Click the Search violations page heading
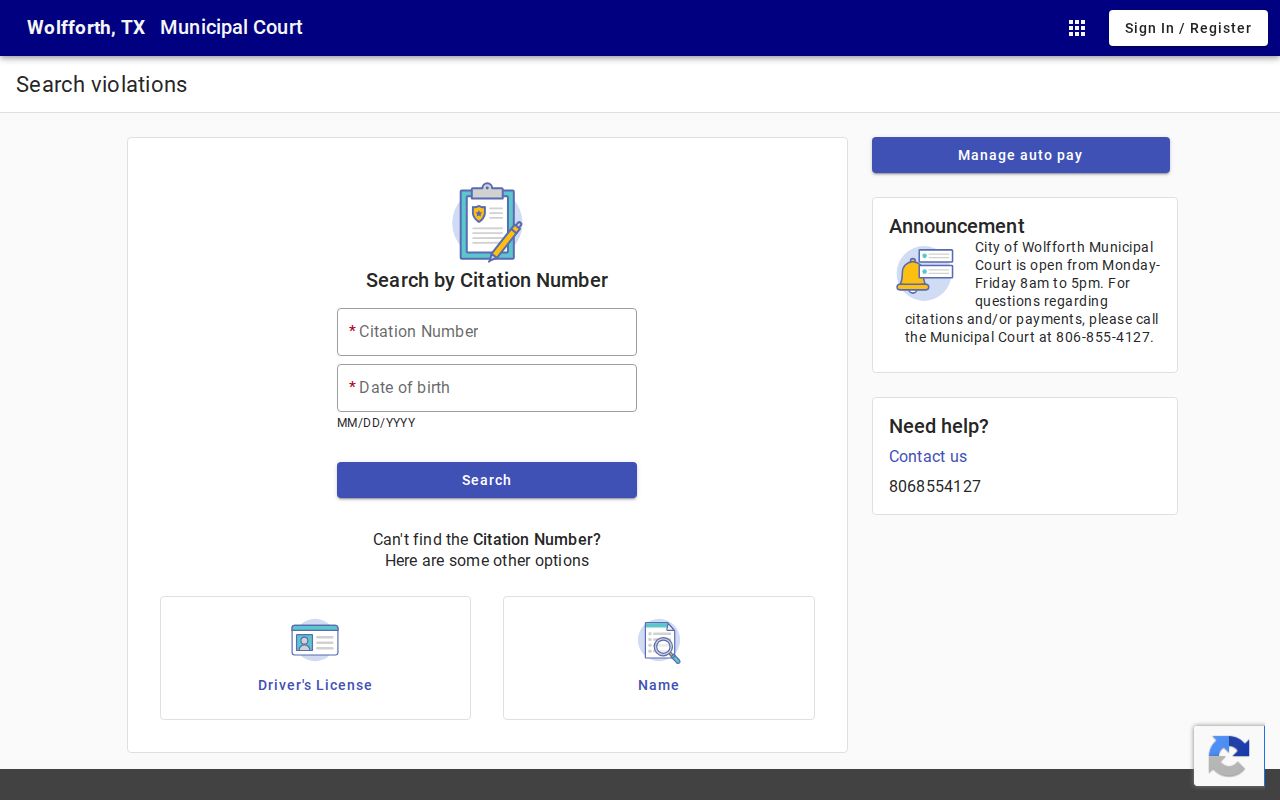This screenshot has height=800, width=1280. coord(102,84)
